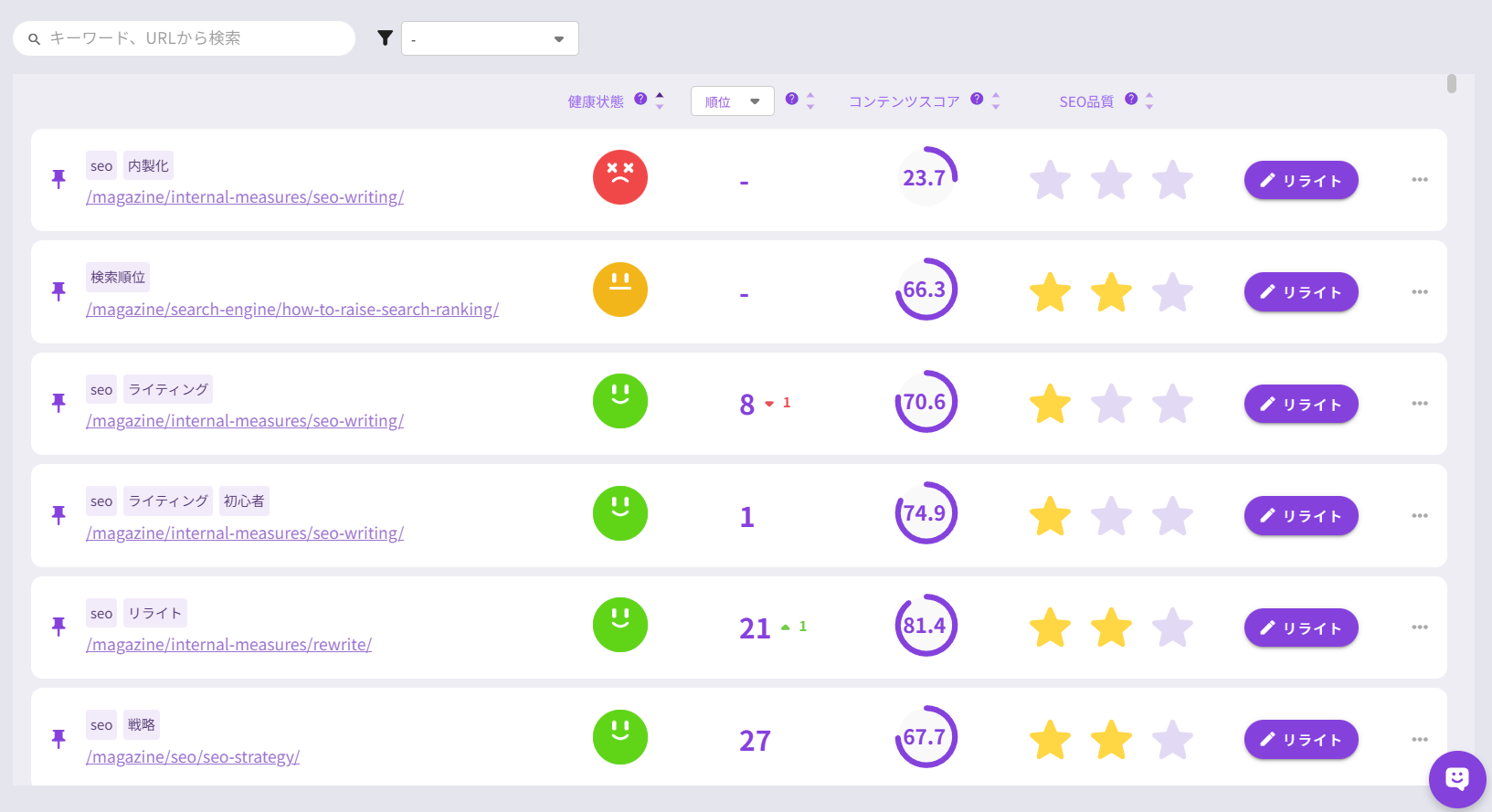Viewport: 1492px width, 812px height.
Task: Open /magazine/internal-measures/rewrite/ link
Action: pyautogui.click(x=228, y=645)
